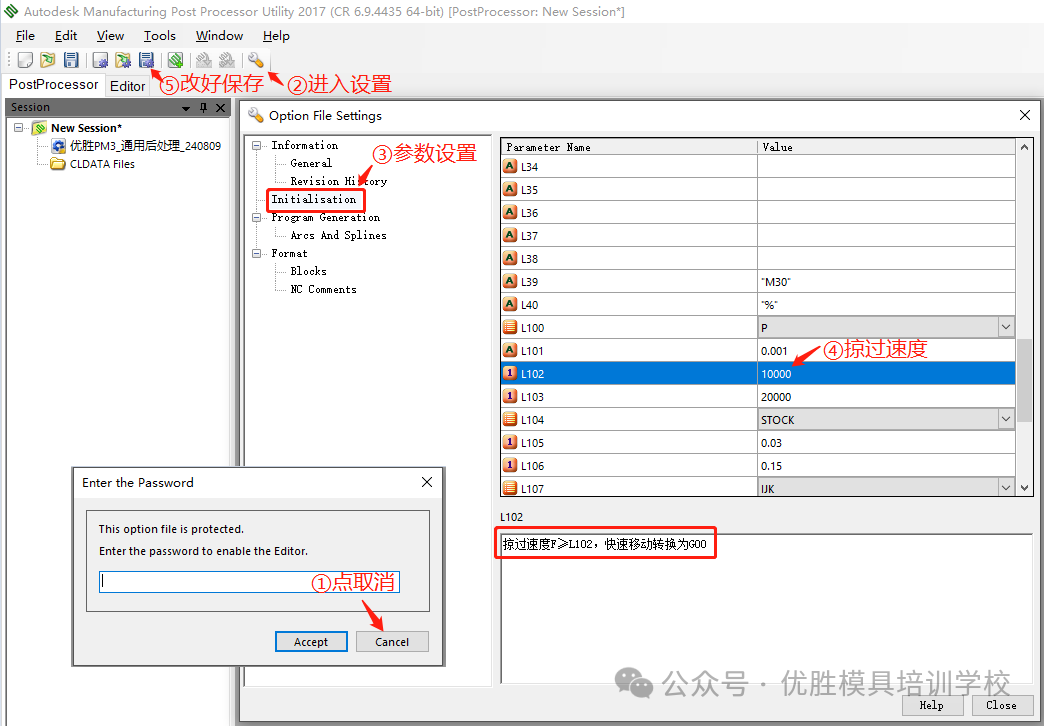This screenshot has height=726, width=1044.
Task: Click the letter icon on row L39
Action: [x=510, y=281]
